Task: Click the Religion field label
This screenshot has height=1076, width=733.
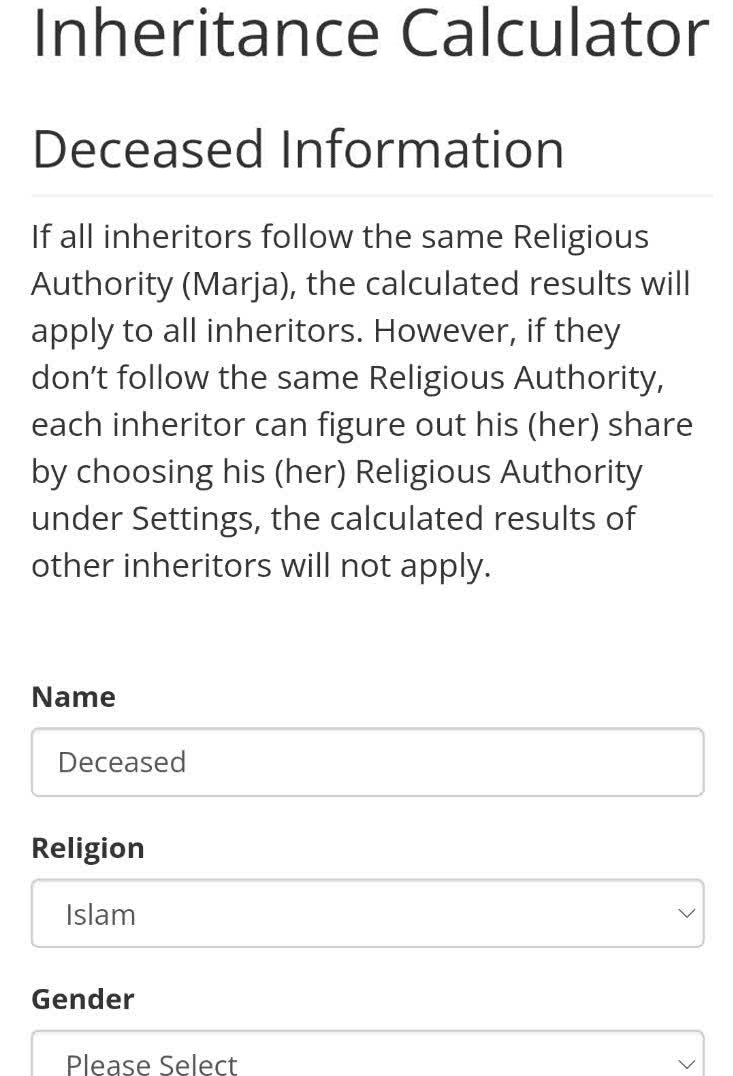Action: point(88,849)
